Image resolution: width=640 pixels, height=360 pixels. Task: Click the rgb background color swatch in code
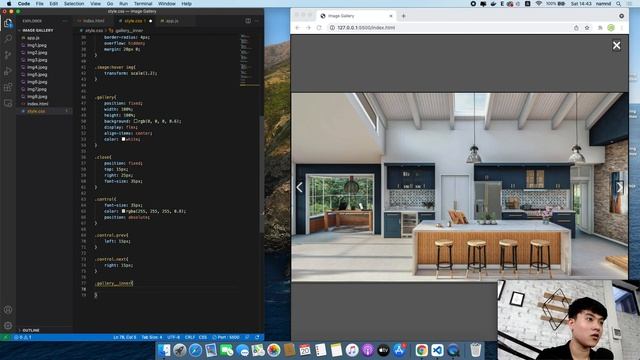tap(136, 121)
